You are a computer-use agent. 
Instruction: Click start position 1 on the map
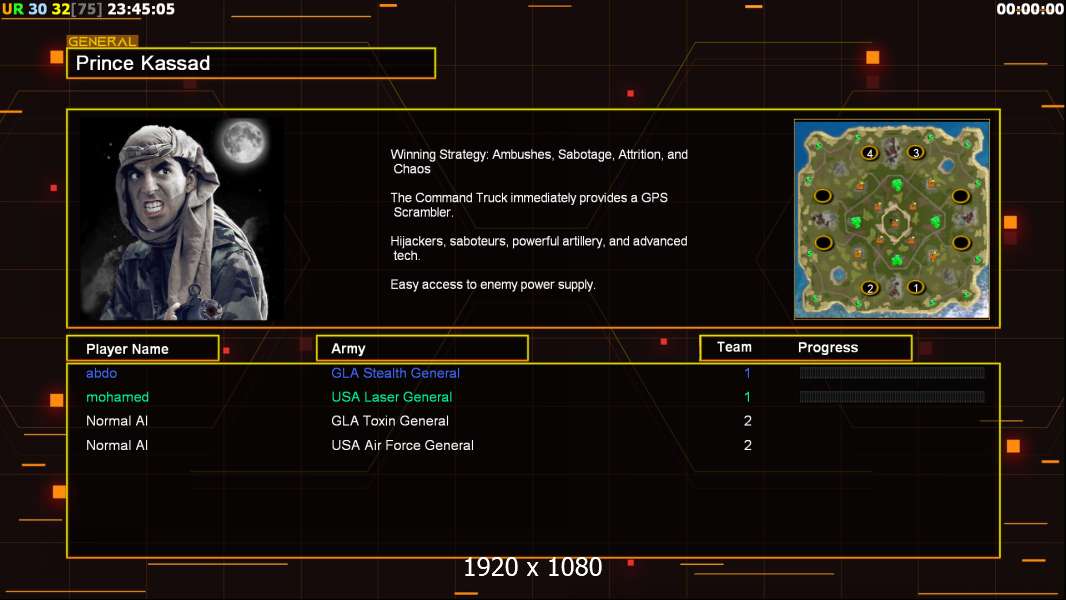click(x=915, y=287)
